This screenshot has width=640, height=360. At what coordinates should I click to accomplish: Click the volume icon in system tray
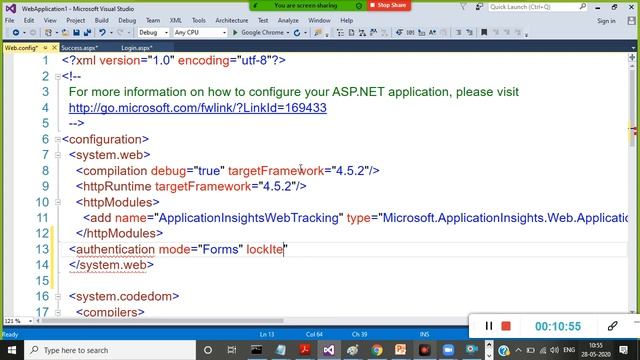point(554,350)
